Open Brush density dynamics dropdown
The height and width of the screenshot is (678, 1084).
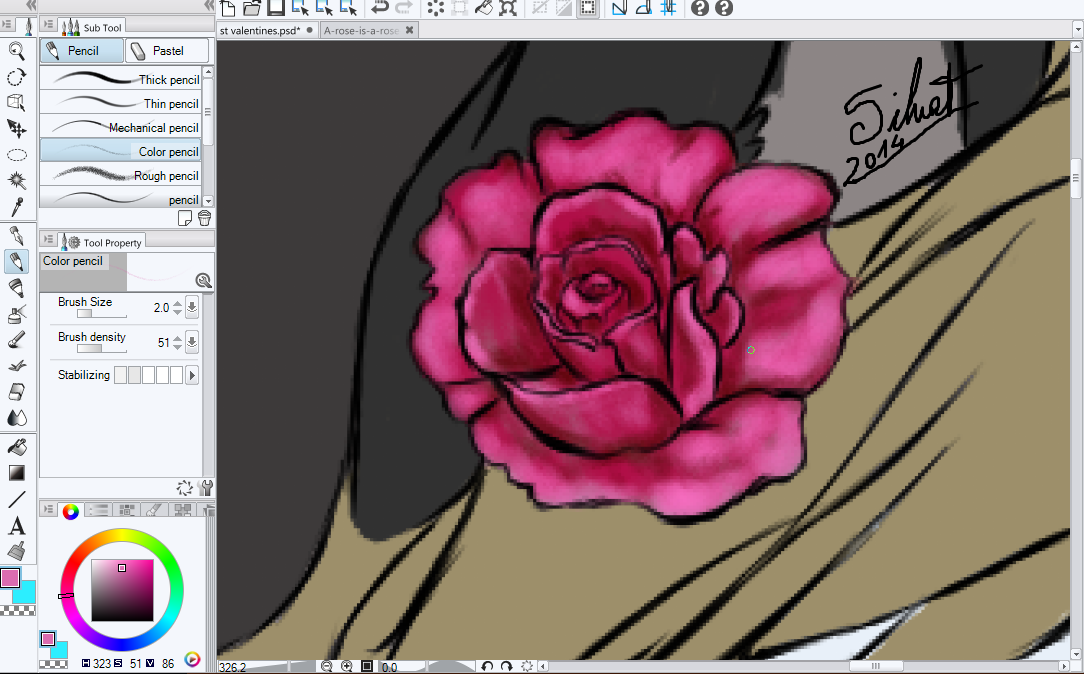pos(192,342)
